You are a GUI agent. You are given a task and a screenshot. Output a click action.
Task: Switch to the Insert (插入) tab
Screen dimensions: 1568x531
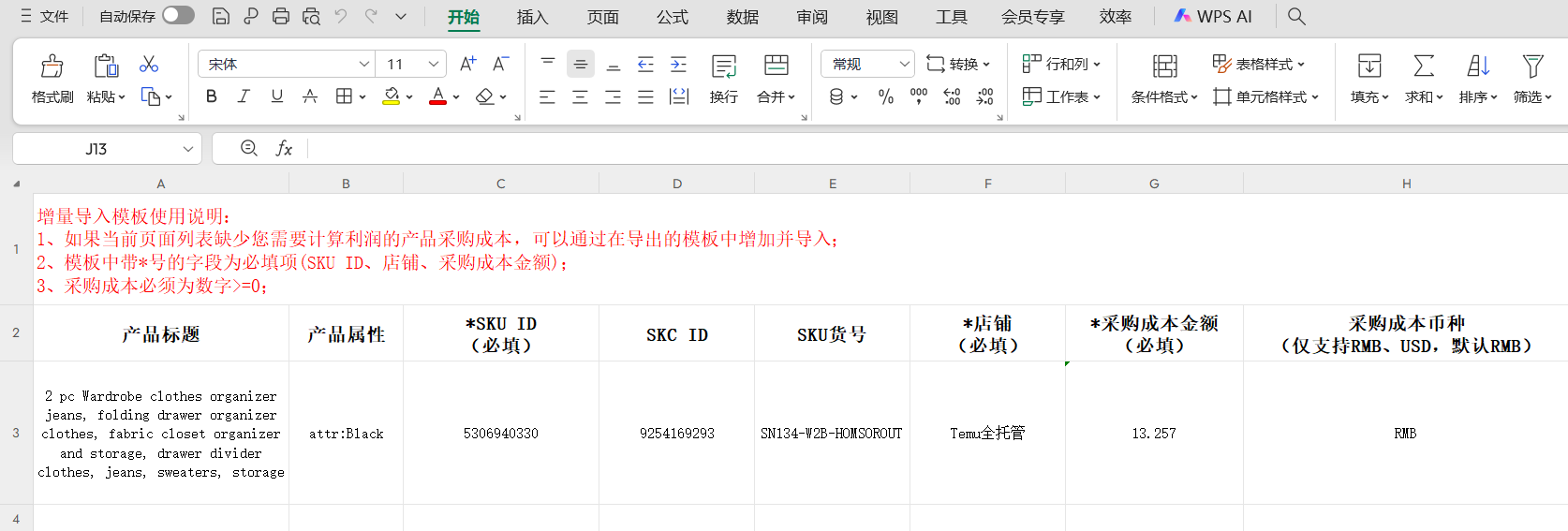click(532, 17)
